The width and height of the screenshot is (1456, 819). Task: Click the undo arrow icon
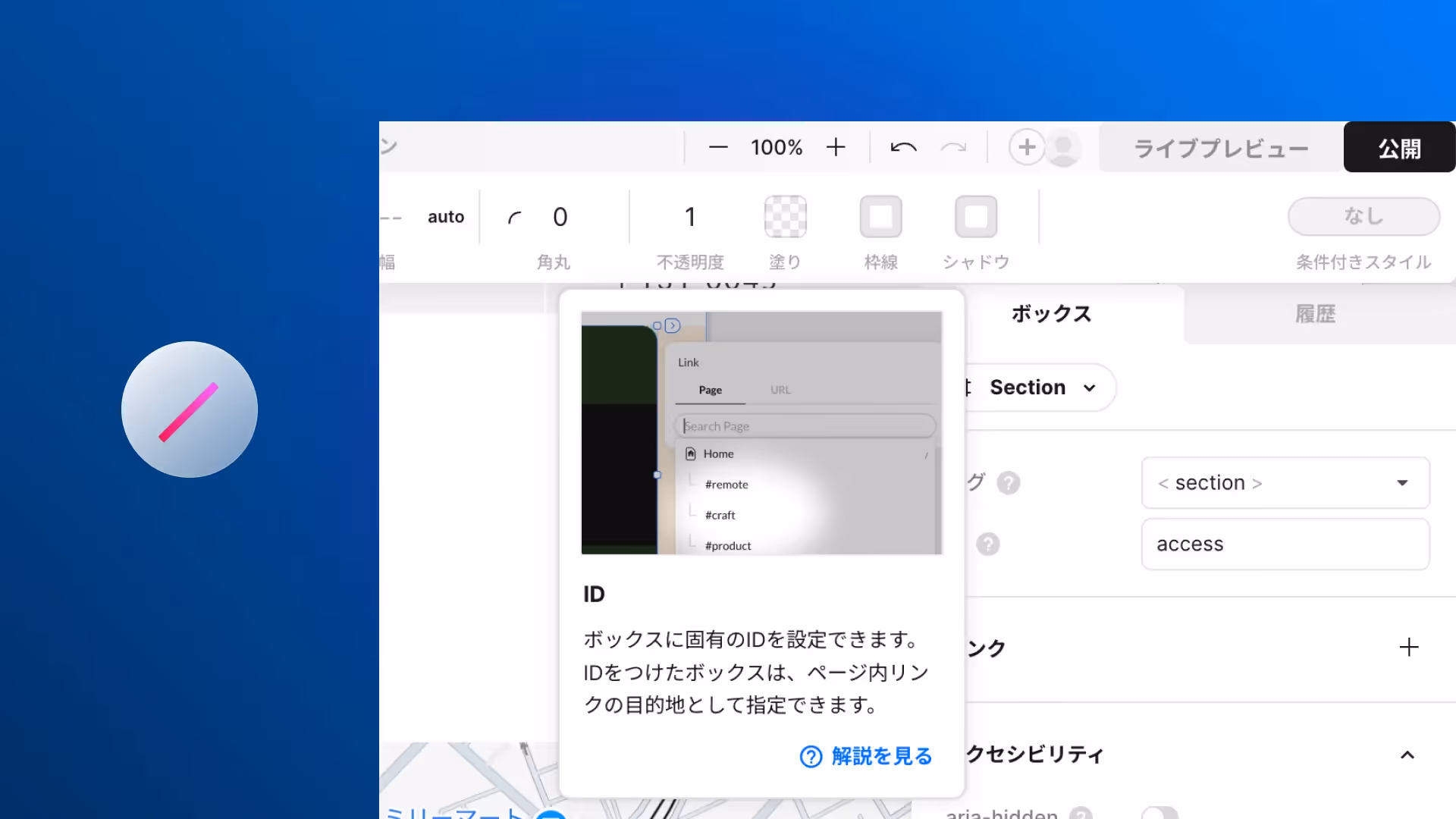903,147
